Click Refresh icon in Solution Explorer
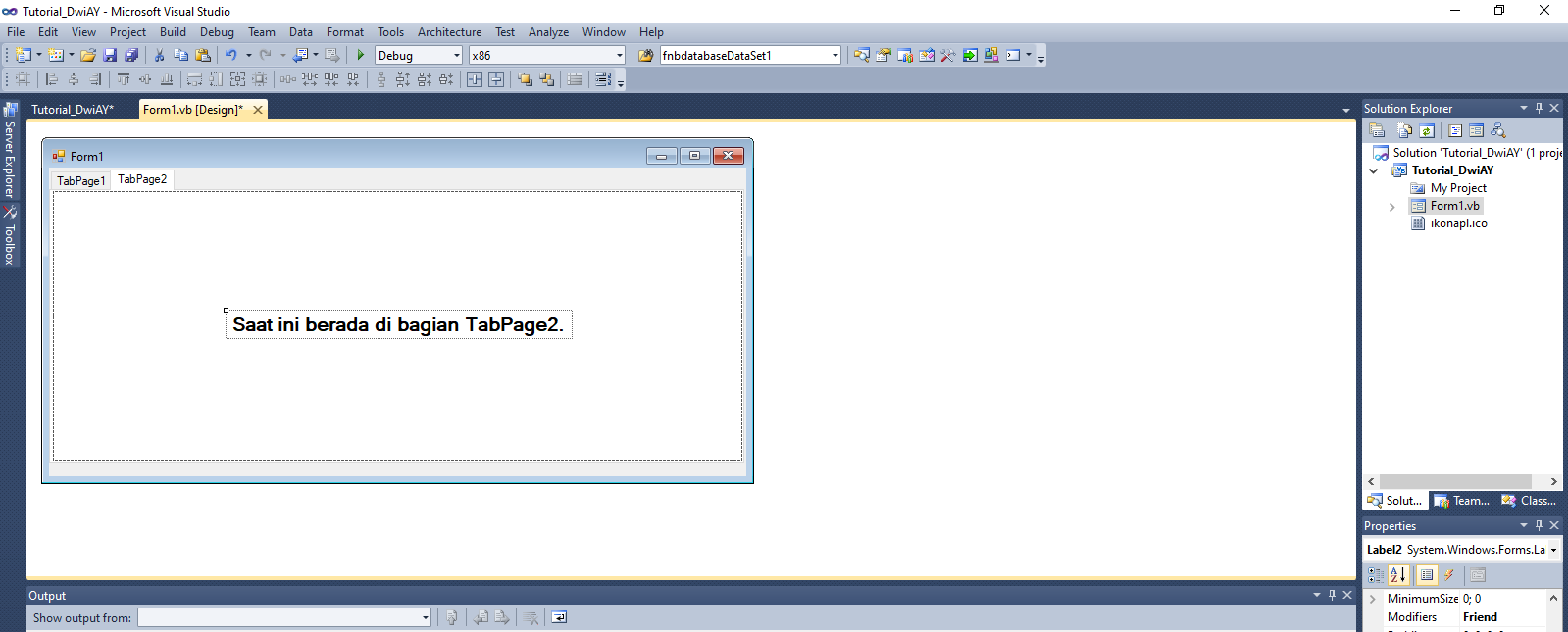 1427,130
